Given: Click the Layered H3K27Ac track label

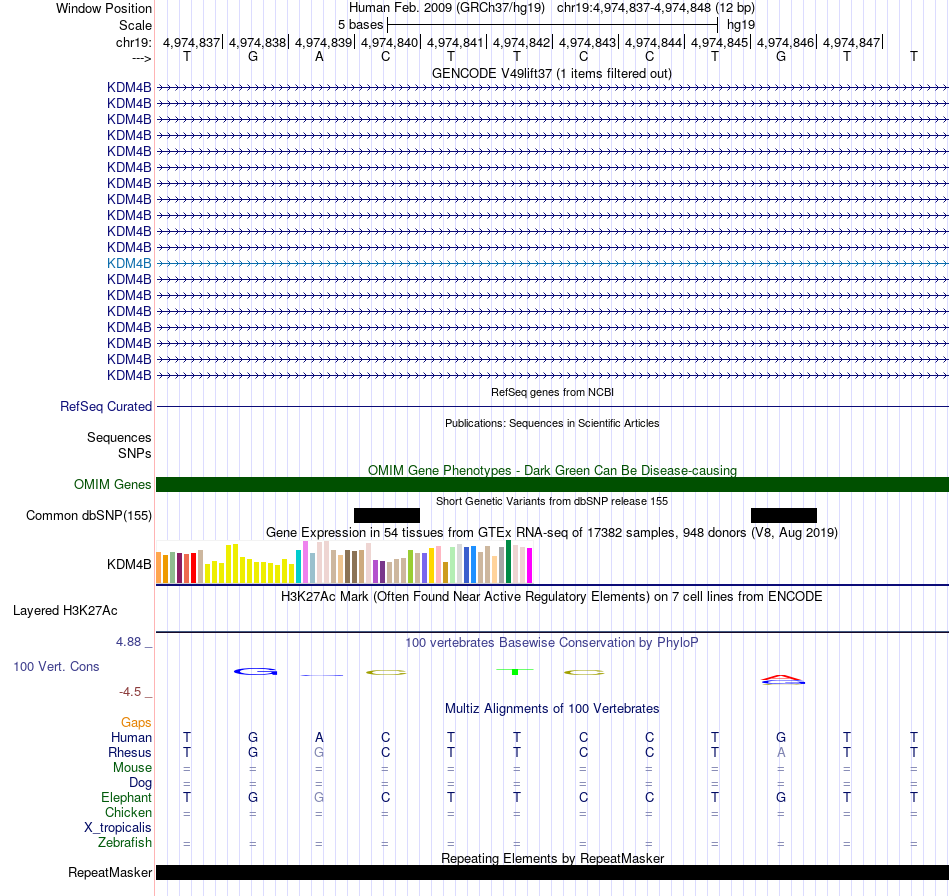Looking at the screenshot, I should [x=65, y=611].
